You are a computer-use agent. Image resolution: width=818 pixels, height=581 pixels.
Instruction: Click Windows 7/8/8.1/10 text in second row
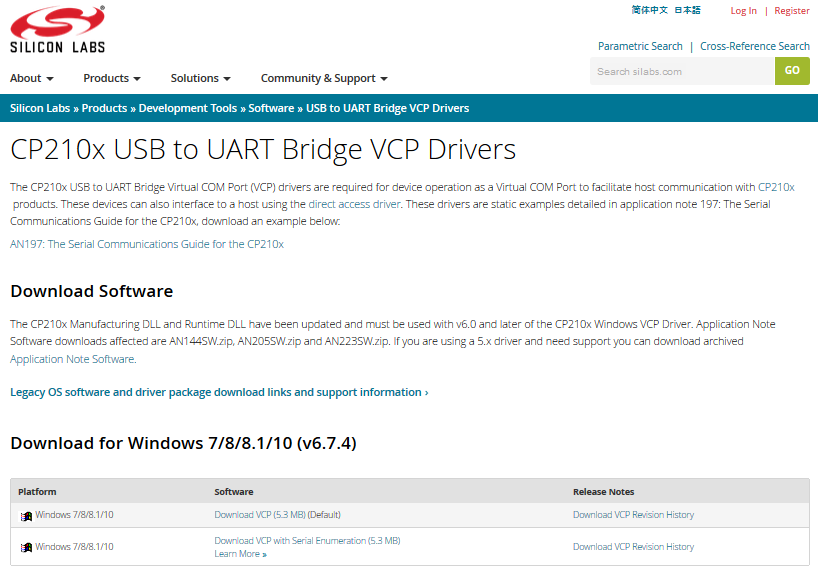click(x=74, y=547)
